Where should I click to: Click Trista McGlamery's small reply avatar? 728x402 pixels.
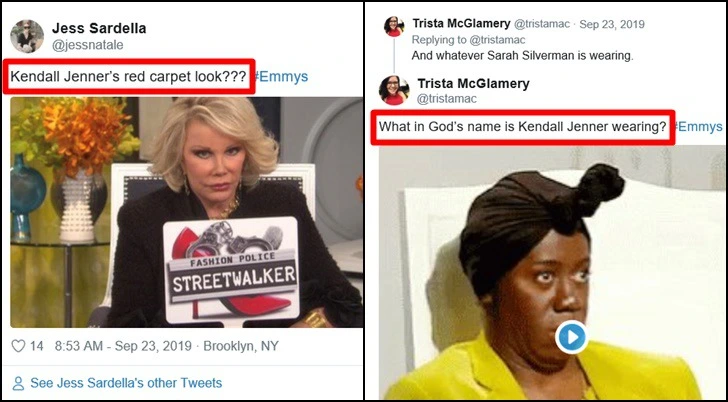(394, 26)
